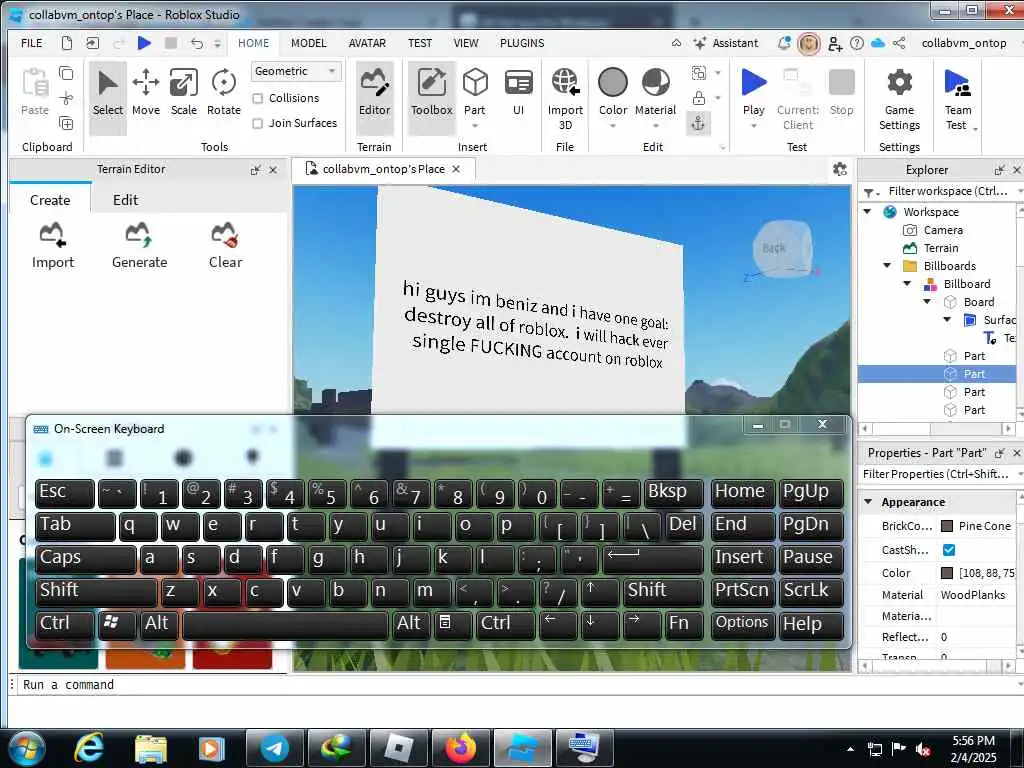Click the Share icon near username
Viewport: 1024px width, 768px height.
click(x=899, y=43)
